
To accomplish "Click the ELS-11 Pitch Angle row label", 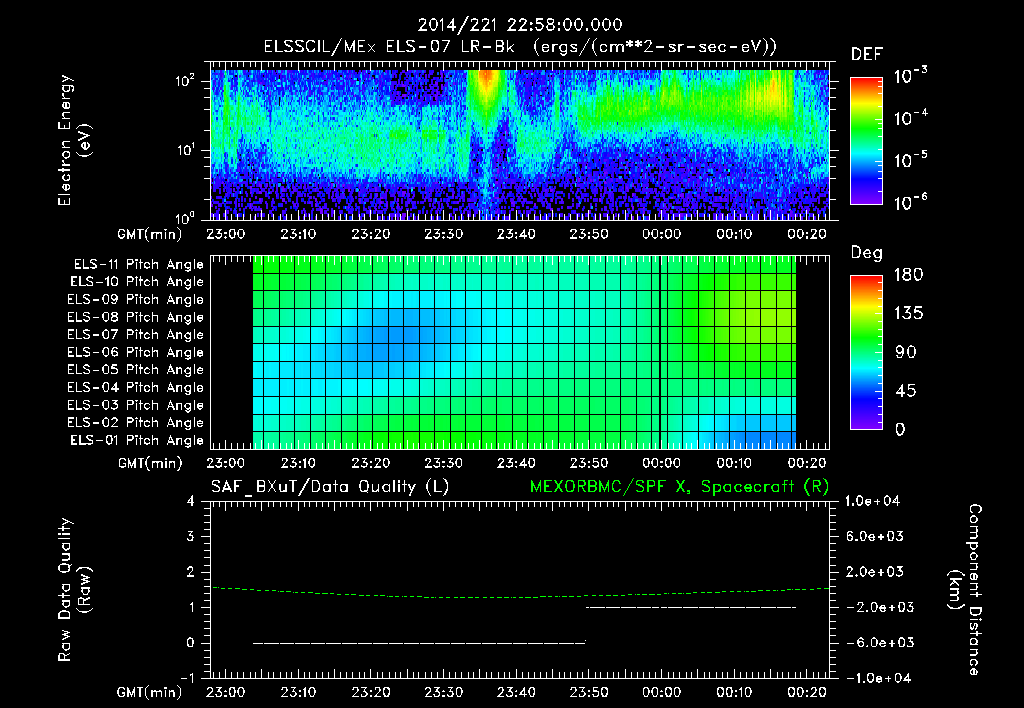I will click(x=138, y=265).
